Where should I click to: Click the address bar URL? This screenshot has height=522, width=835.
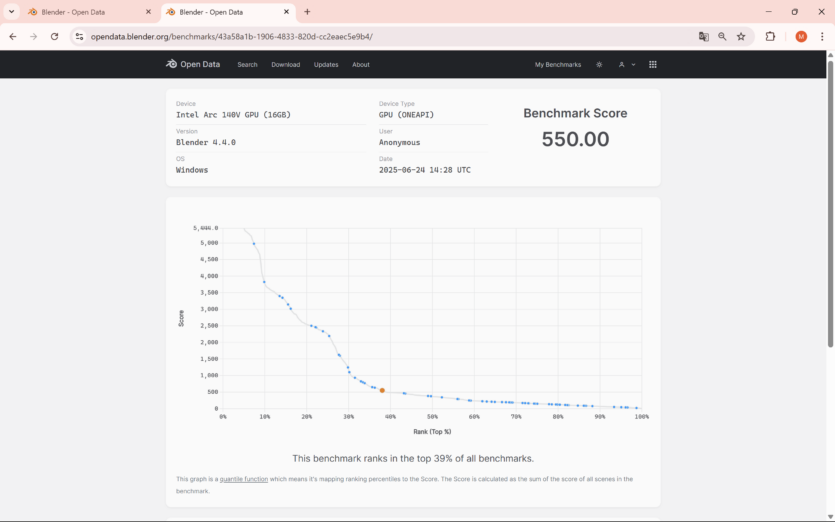point(232,37)
